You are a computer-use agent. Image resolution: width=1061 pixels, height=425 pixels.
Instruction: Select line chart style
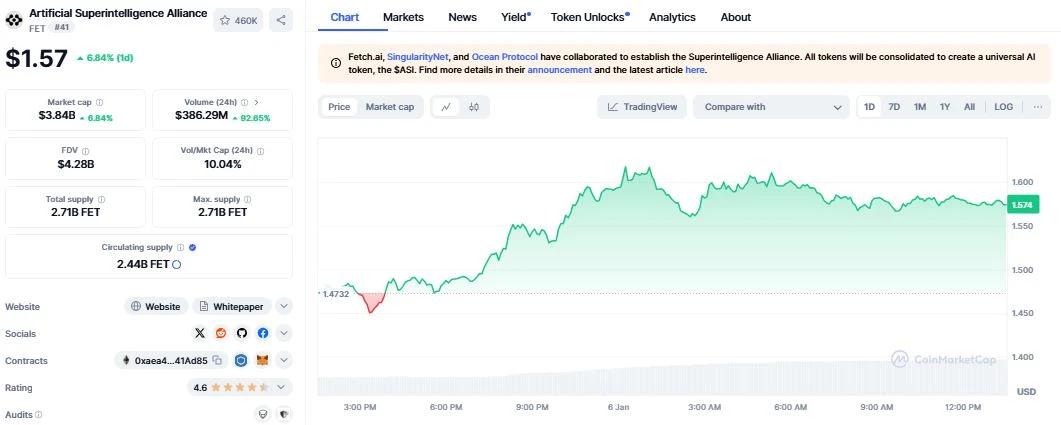click(446, 107)
